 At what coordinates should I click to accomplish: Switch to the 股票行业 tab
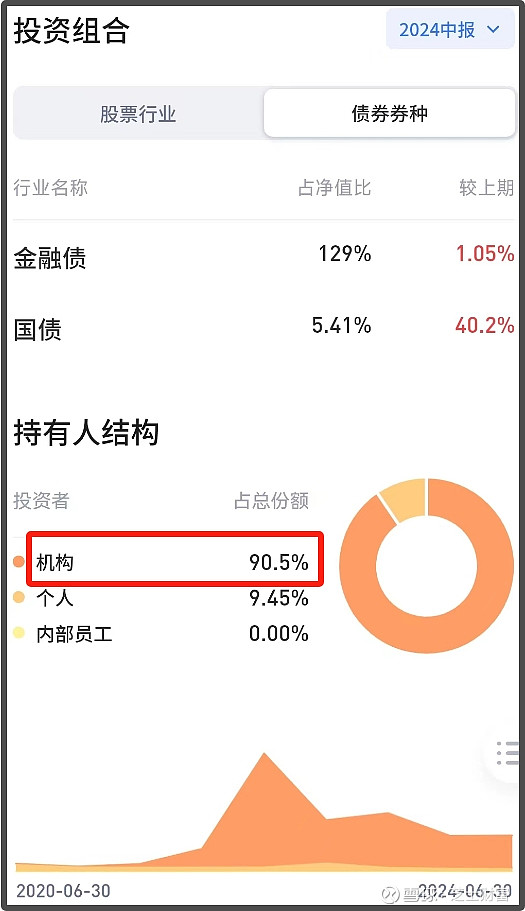(x=138, y=114)
